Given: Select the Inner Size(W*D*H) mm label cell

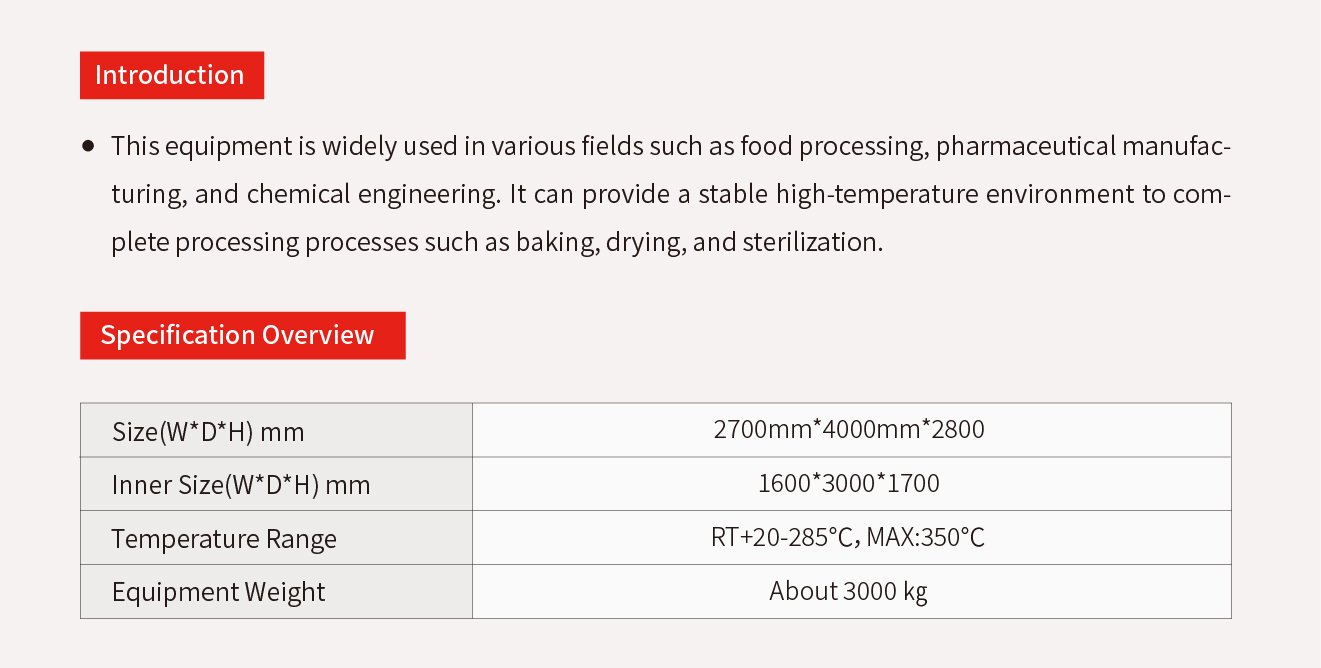Looking at the screenshot, I should click(x=276, y=485).
